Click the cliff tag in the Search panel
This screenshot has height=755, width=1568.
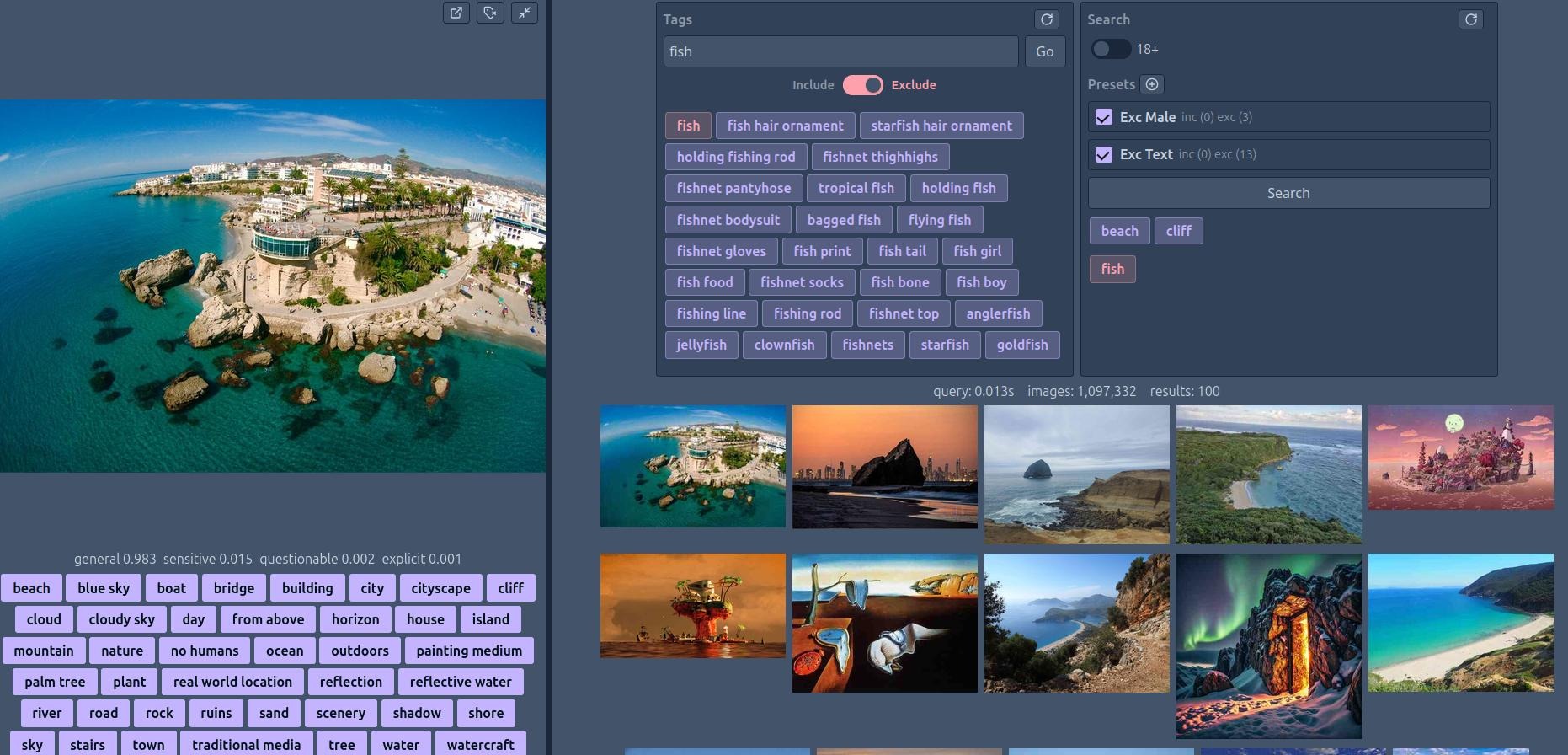pyautogui.click(x=1178, y=231)
